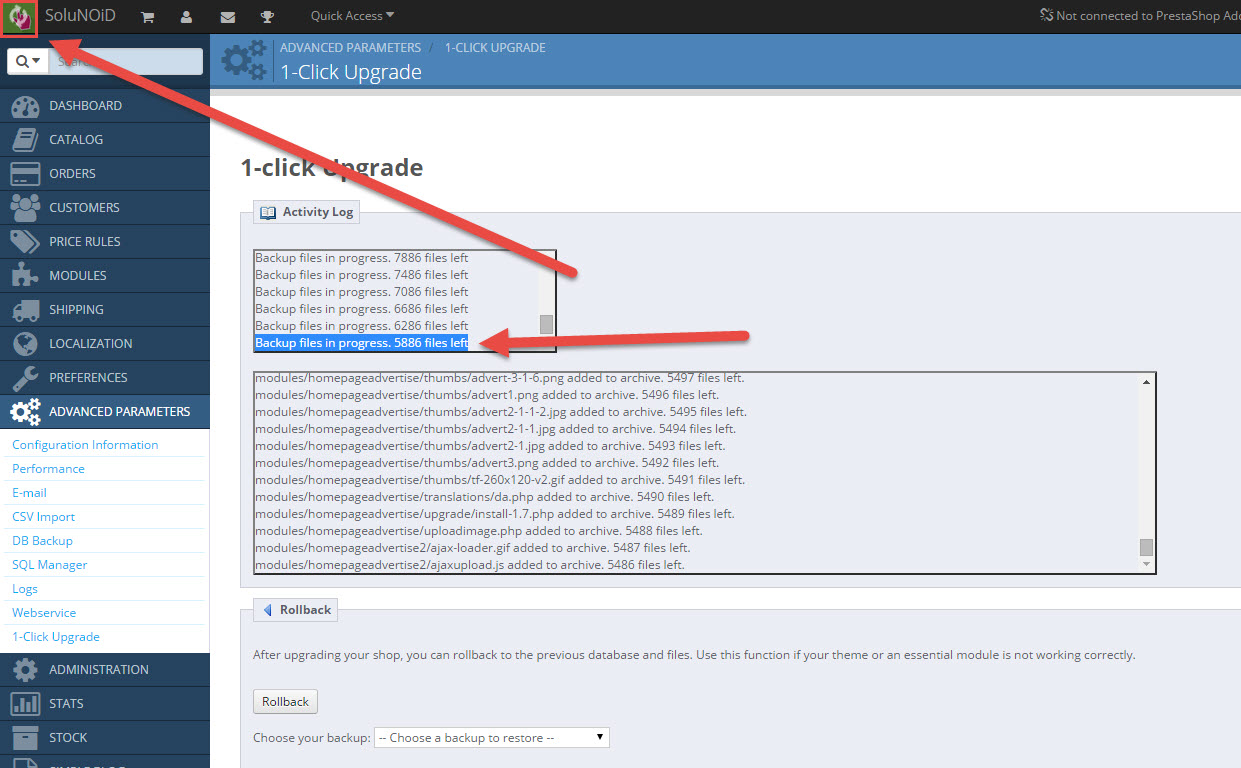Click the page header gears icon
Image resolution: width=1241 pixels, height=768 pixels.
(x=245, y=60)
